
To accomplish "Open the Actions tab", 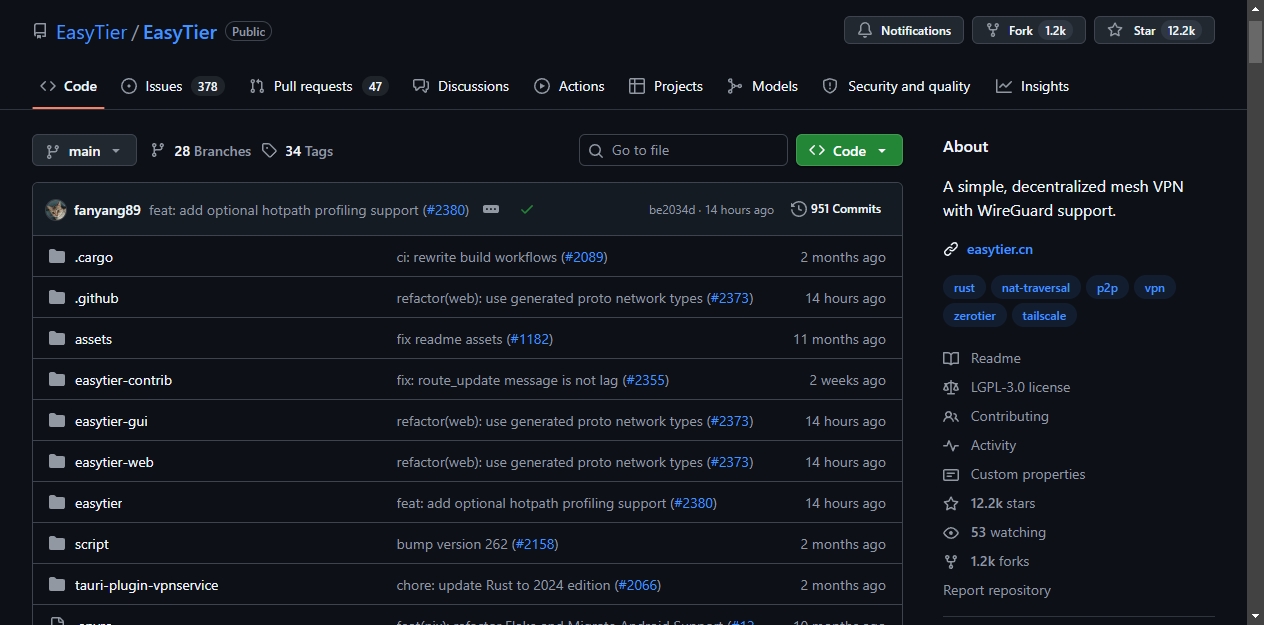I will 569,86.
